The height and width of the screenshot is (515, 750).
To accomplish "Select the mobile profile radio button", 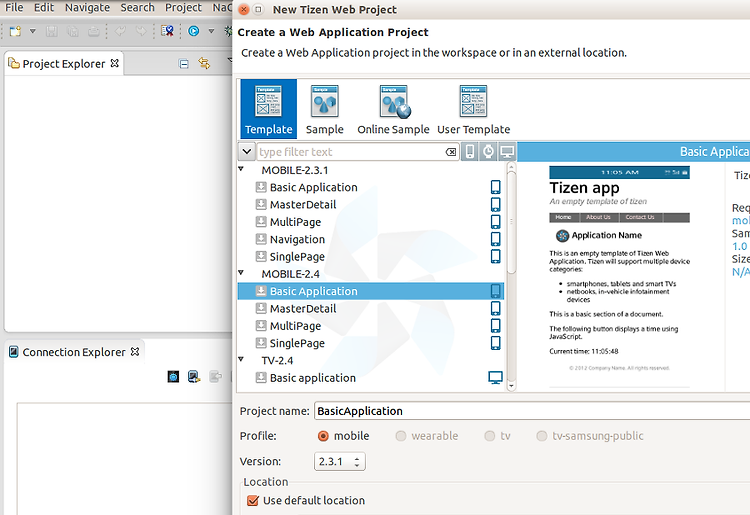I will [x=323, y=436].
